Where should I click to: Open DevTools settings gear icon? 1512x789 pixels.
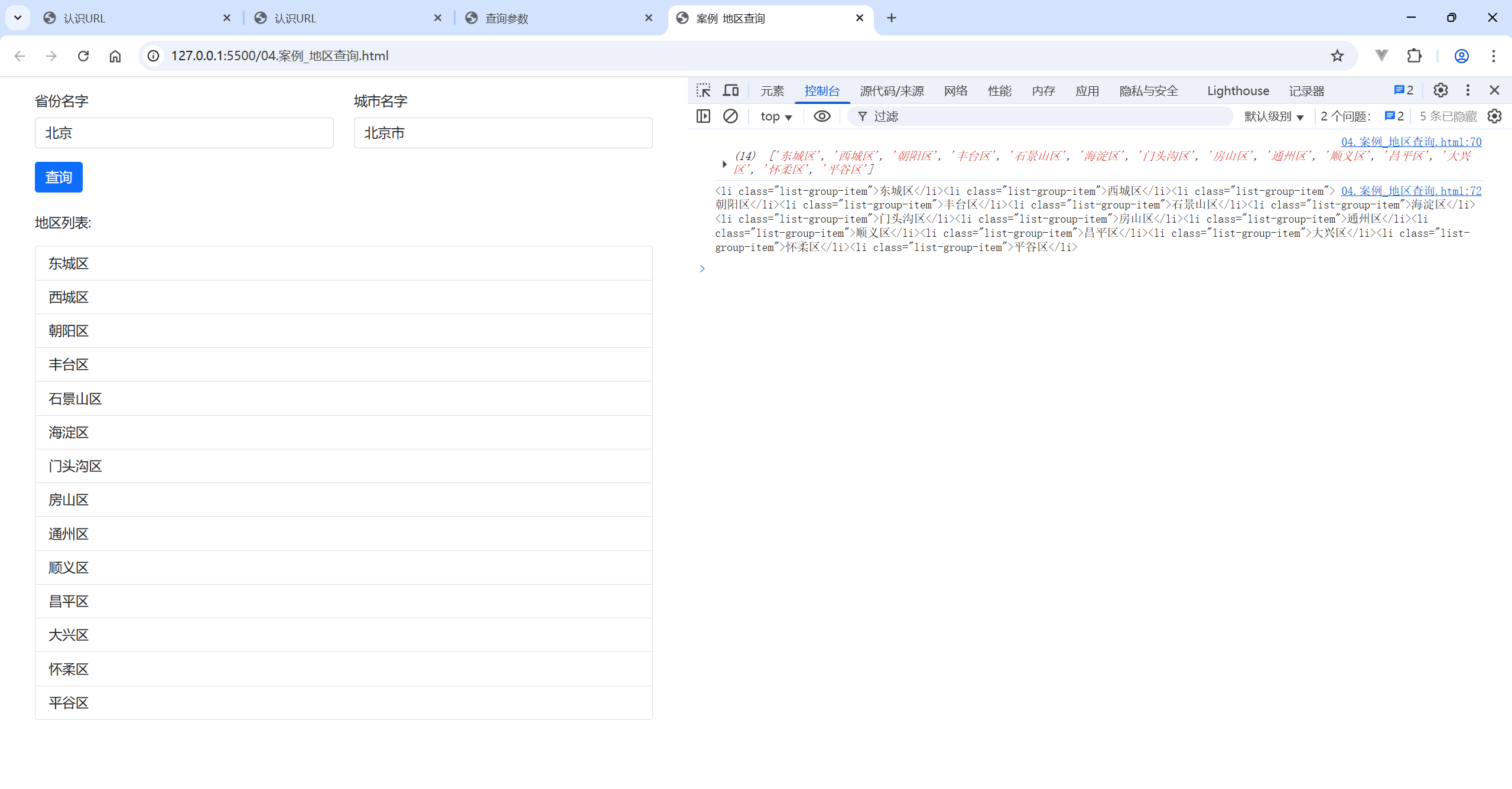[x=1441, y=90]
